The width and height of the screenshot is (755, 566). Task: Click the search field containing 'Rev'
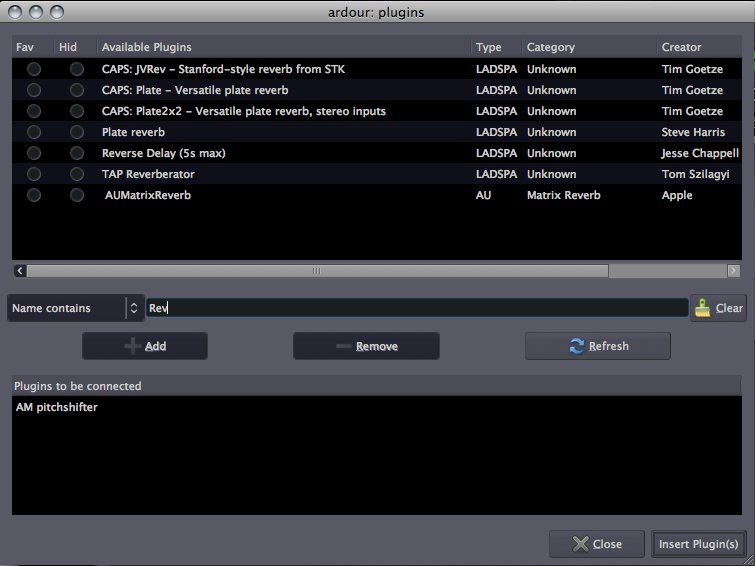point(417,308)
